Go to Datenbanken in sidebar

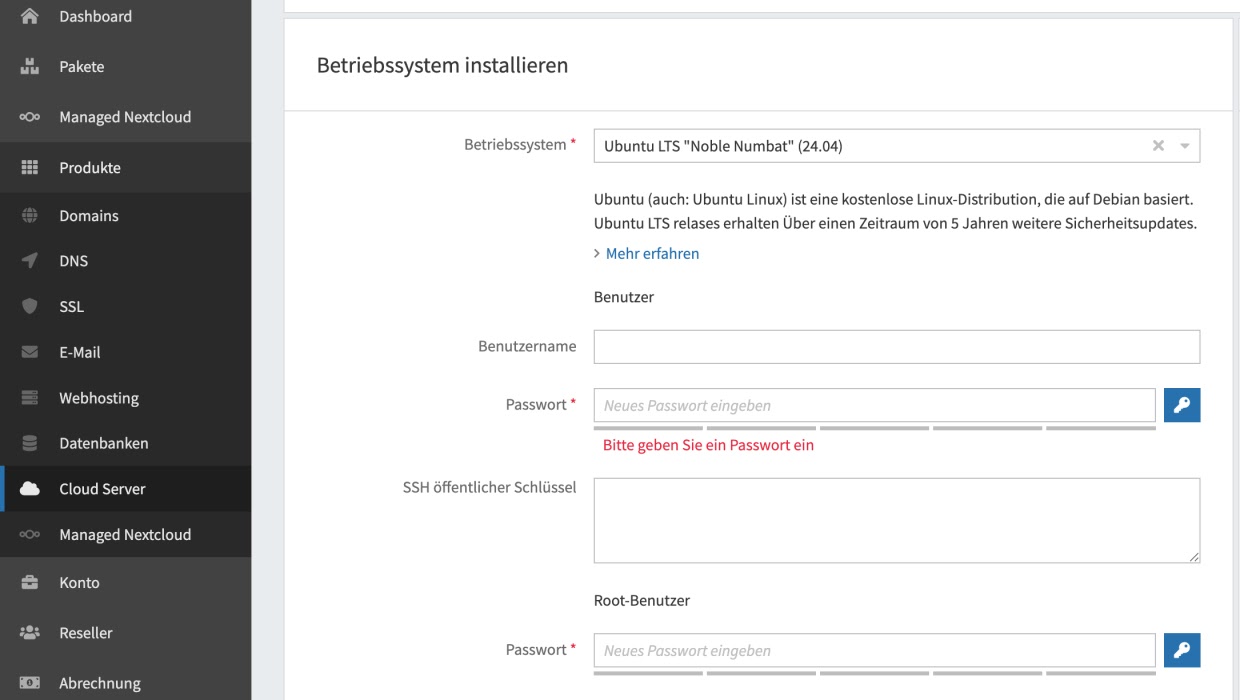[x=103, y=443]
